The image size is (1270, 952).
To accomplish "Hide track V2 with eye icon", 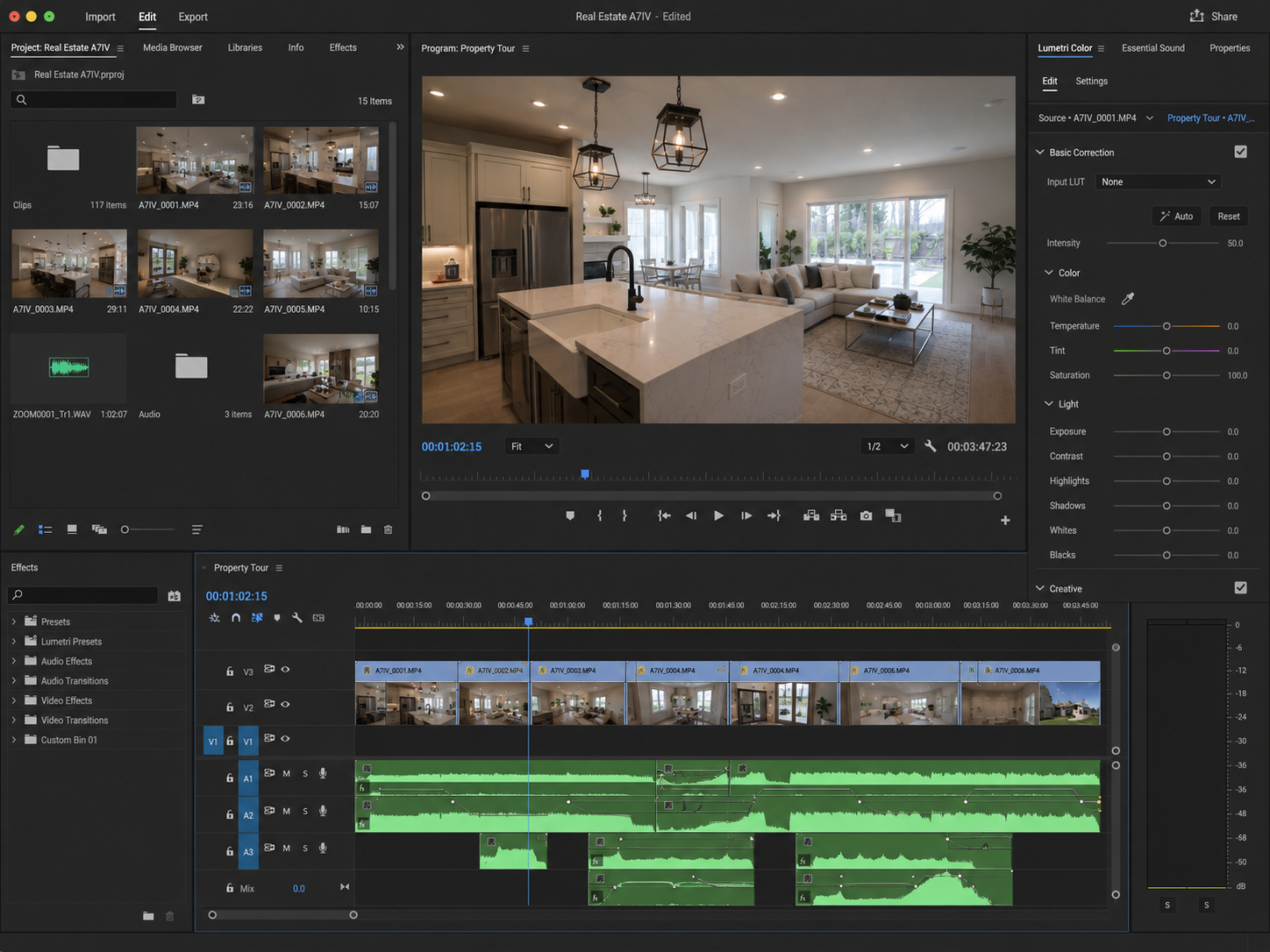I will pyautogui.click(x=285, y=704).
